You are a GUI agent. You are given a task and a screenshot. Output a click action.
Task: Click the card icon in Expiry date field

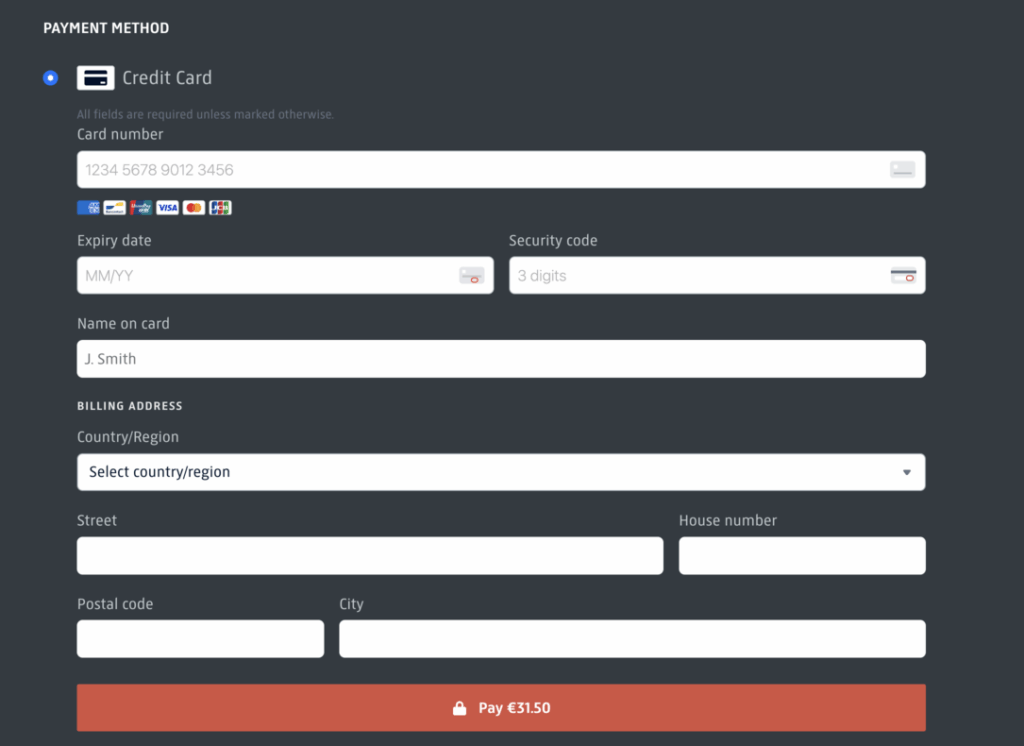(471, 276)
